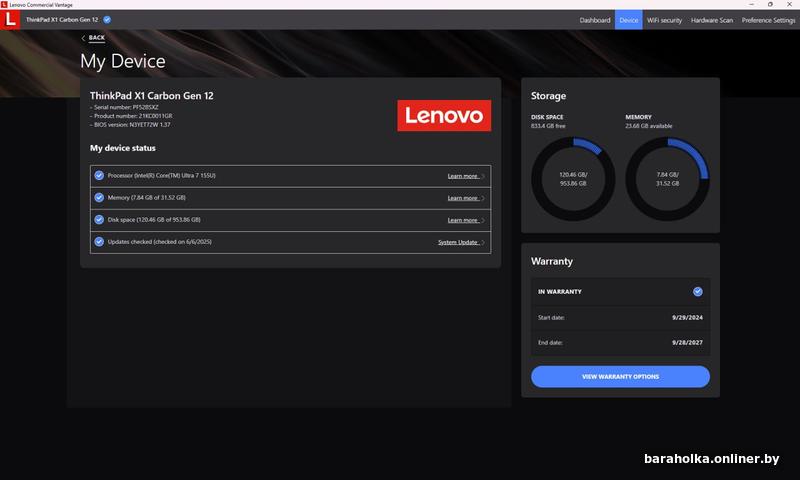
Task: Click the chevron on the Disk space row
Action: [x=483, y=220]
